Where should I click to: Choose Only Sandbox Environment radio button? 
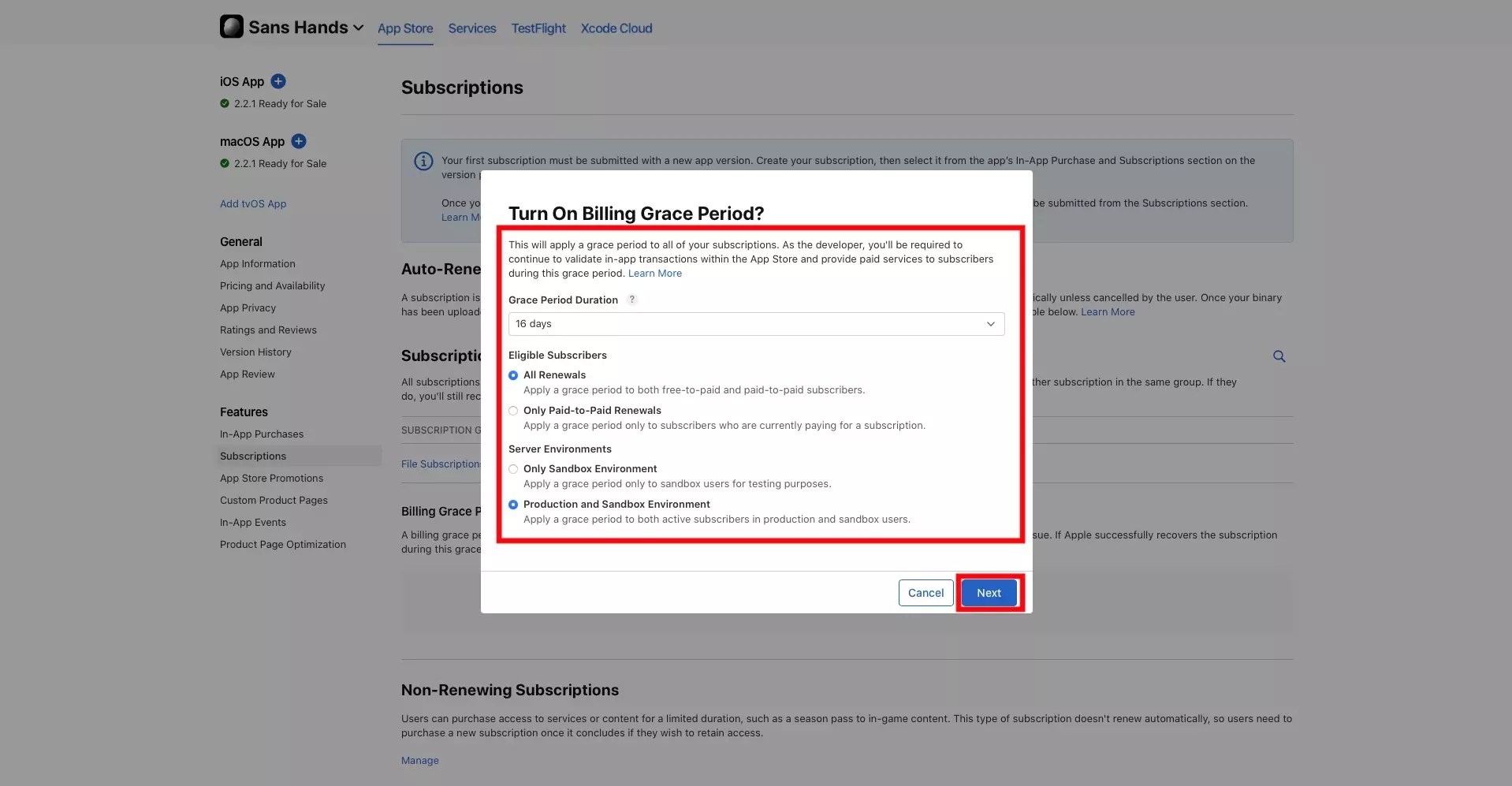tap(513, 469)
